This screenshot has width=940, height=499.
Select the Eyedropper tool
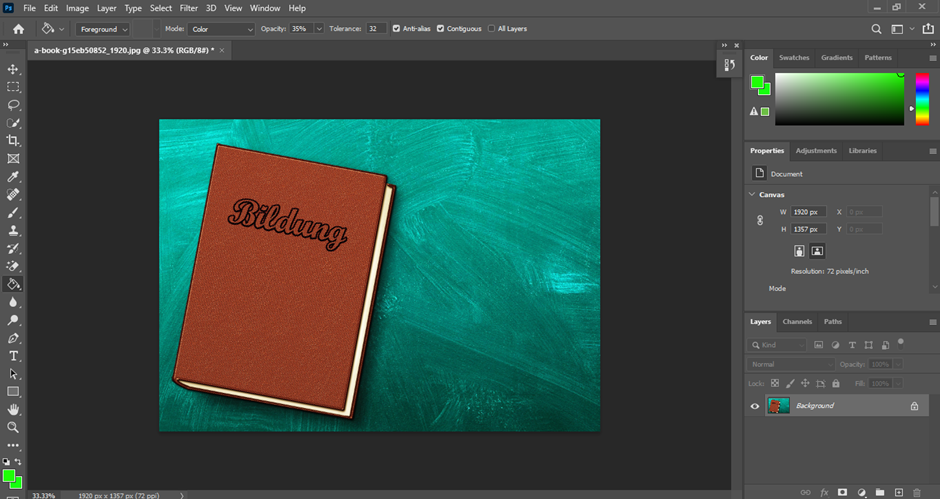coord(13,176)
